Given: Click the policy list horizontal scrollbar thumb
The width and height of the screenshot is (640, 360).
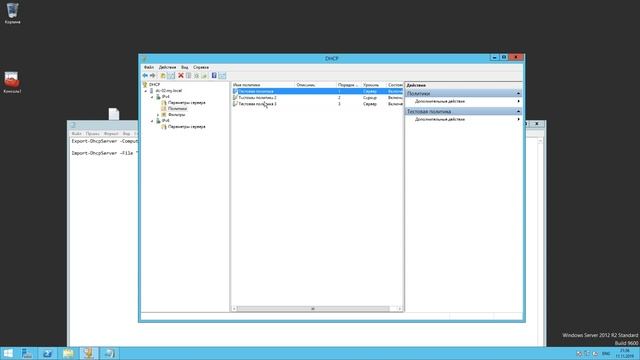Looking at the screenshot, I should [313, 309].
